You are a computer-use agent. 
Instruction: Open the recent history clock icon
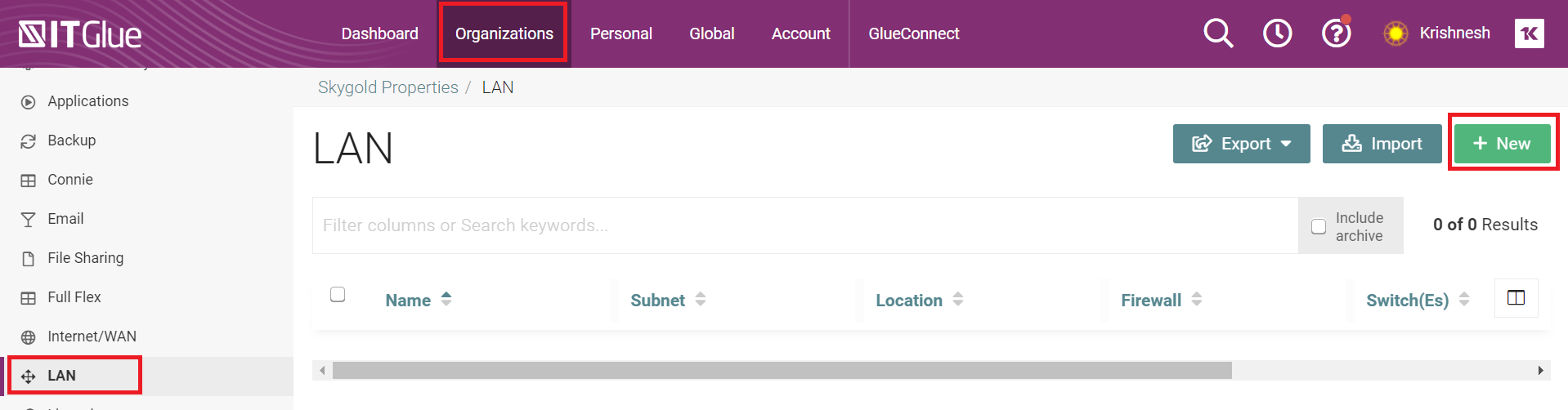tap(1278, 33)
